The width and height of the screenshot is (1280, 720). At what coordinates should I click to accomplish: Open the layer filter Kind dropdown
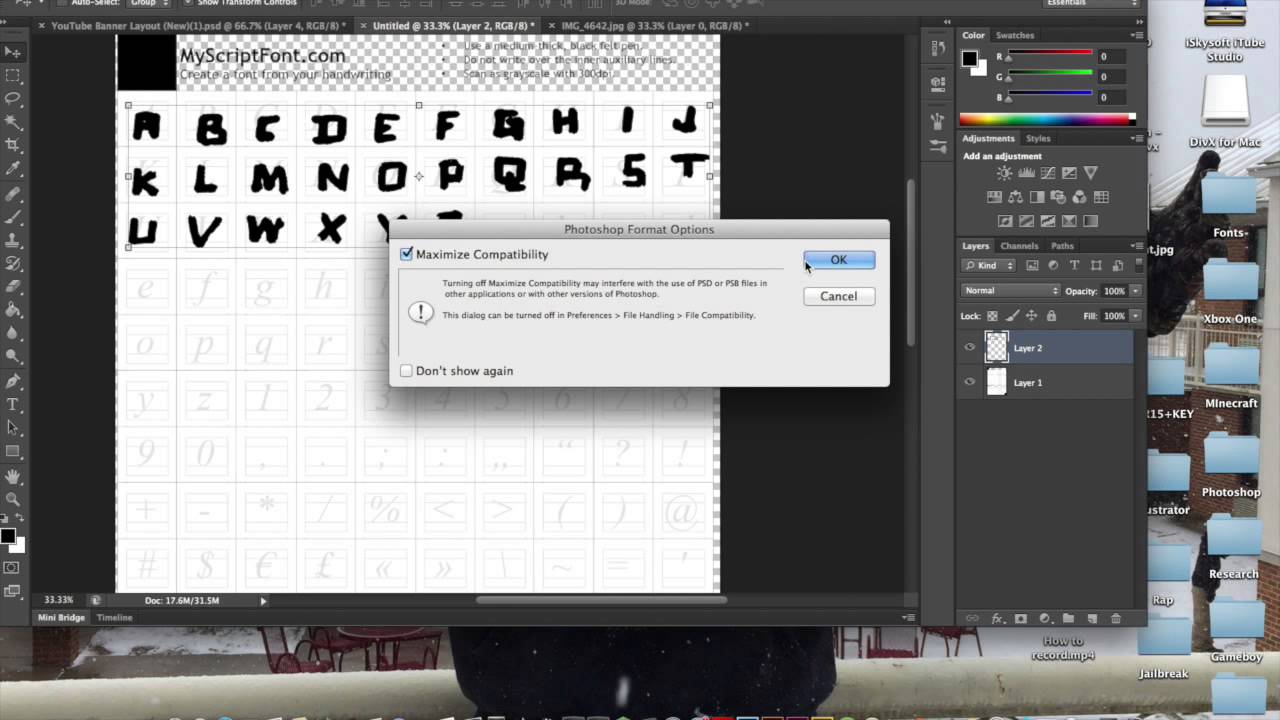[990, 266]
